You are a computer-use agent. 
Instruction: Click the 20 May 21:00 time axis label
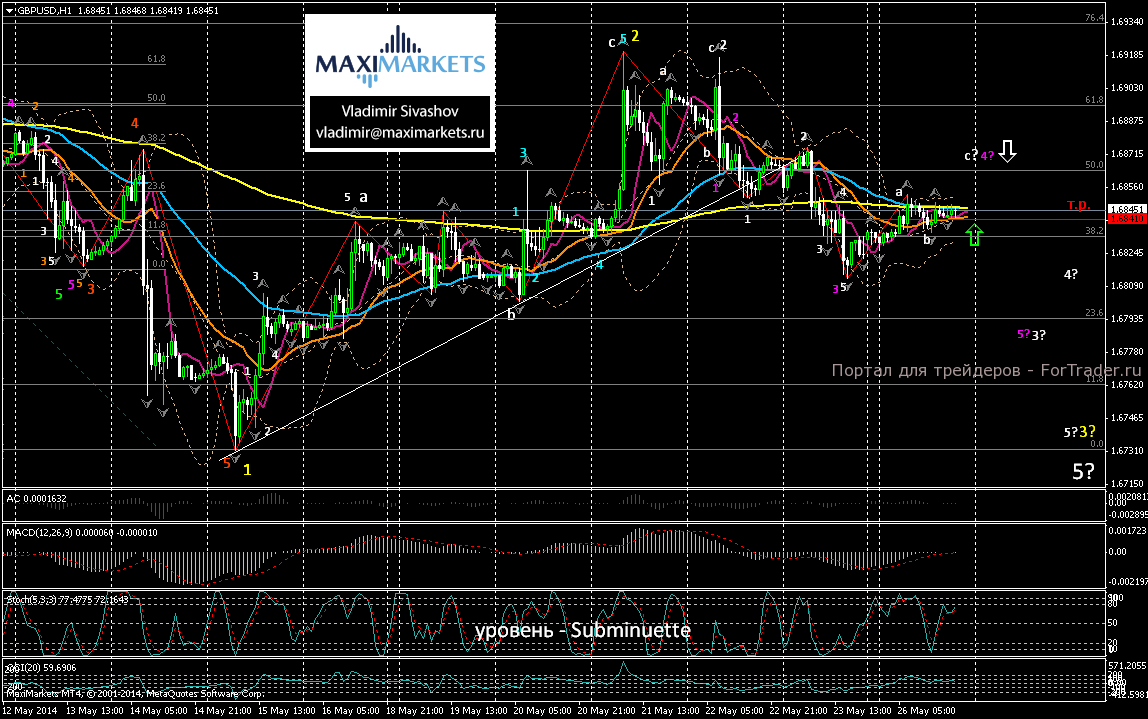605,711
